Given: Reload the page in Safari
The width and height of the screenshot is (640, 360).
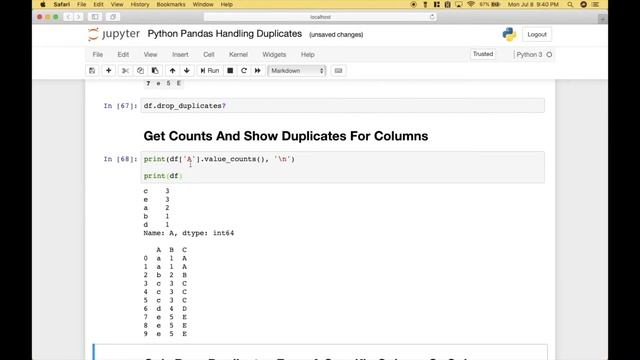Looking at the screenshot, I should coord(432,17).
